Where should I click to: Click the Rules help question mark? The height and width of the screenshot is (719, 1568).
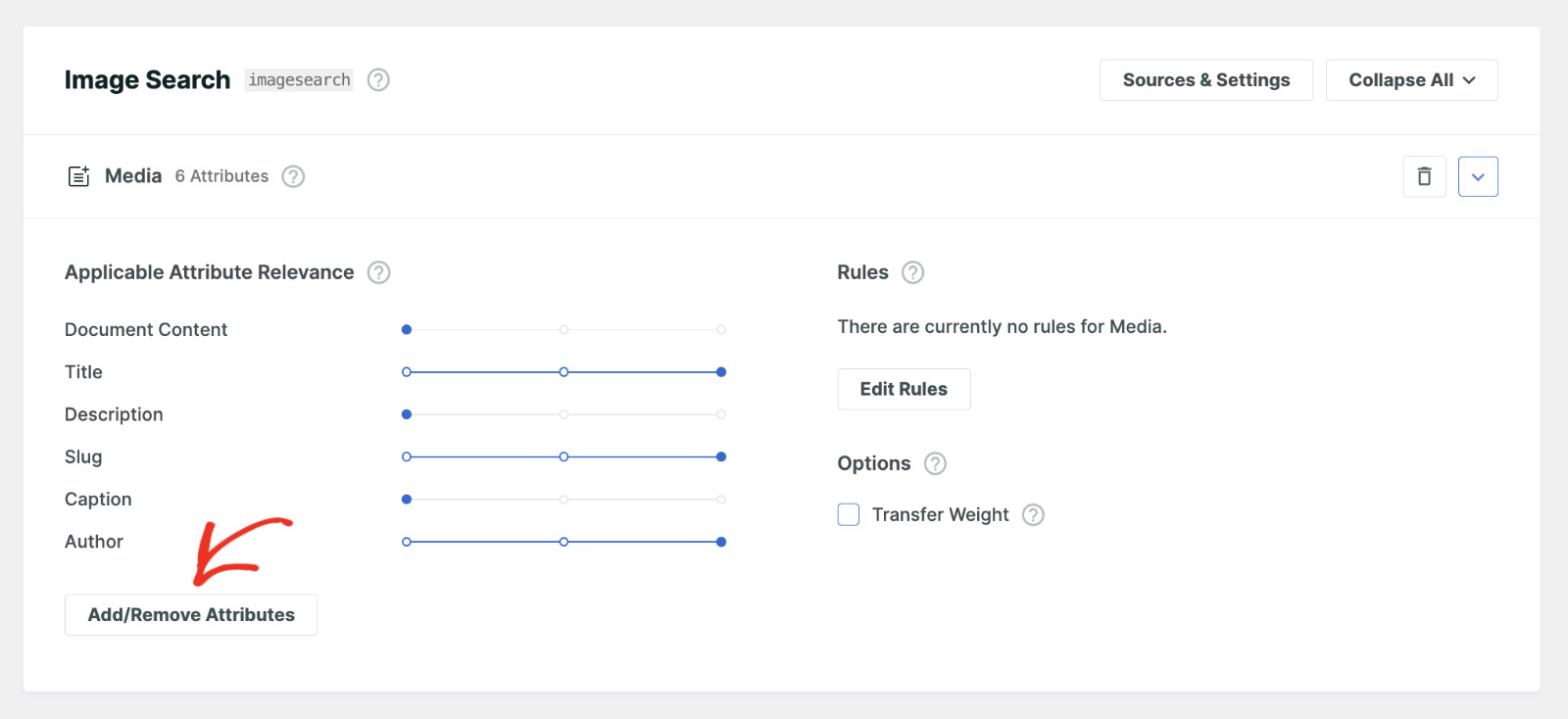(x=912, y=272)
